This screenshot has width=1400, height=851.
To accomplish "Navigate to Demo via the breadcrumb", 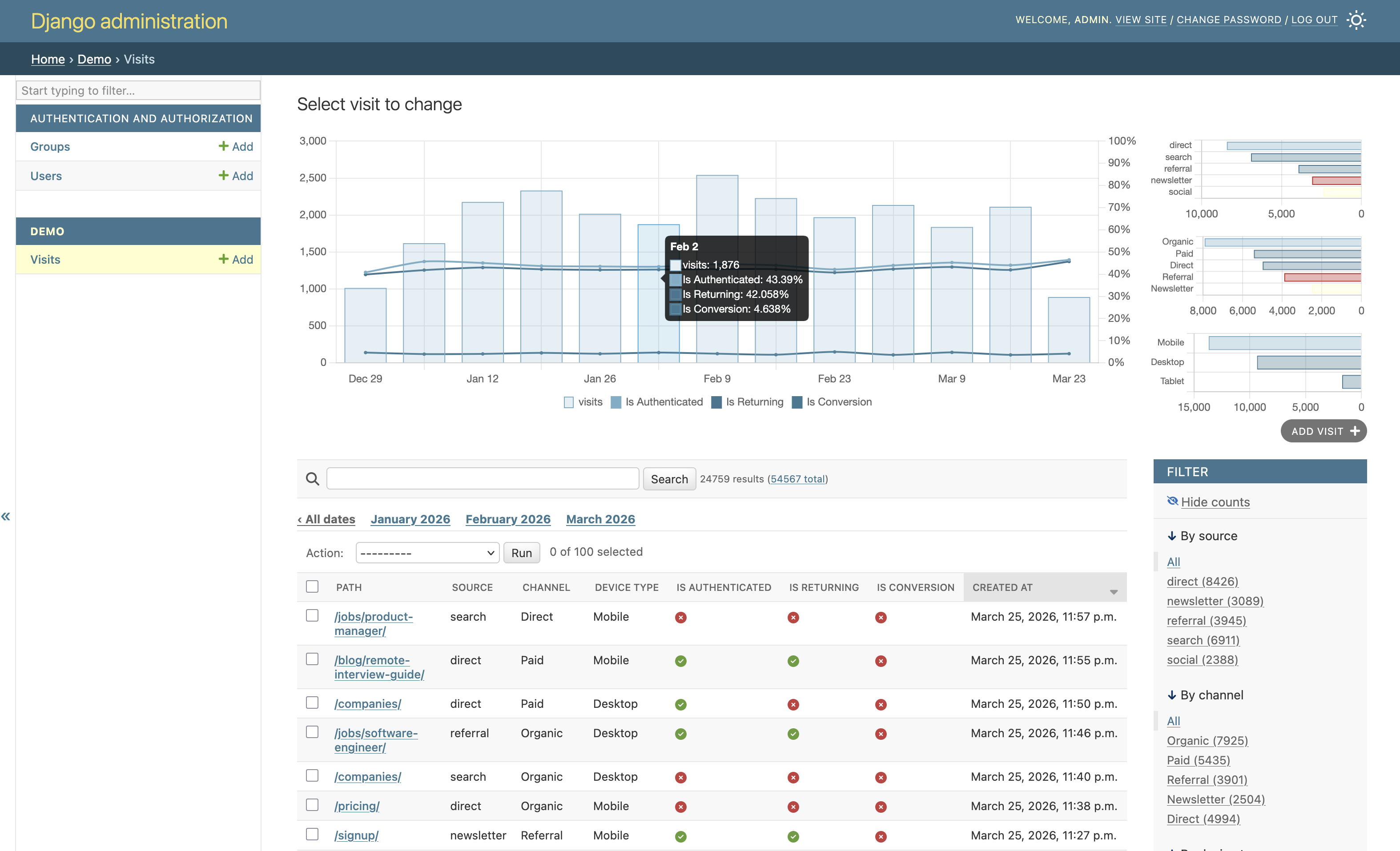I will click(x=94, y=59).
